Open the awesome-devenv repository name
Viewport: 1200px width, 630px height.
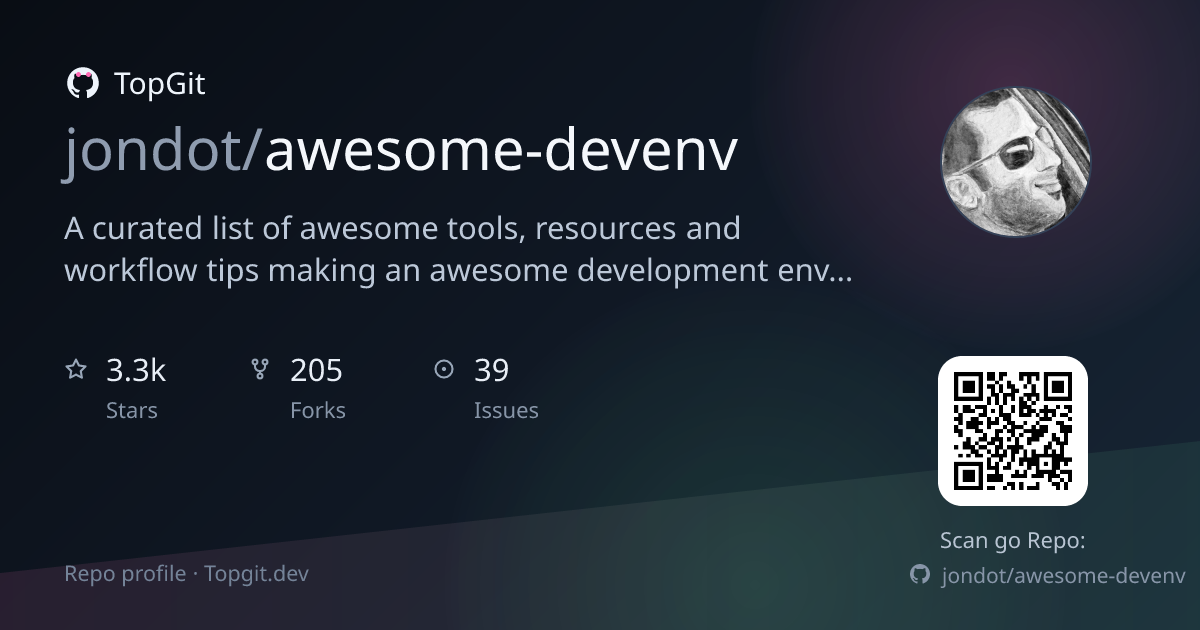coord(501,151)
